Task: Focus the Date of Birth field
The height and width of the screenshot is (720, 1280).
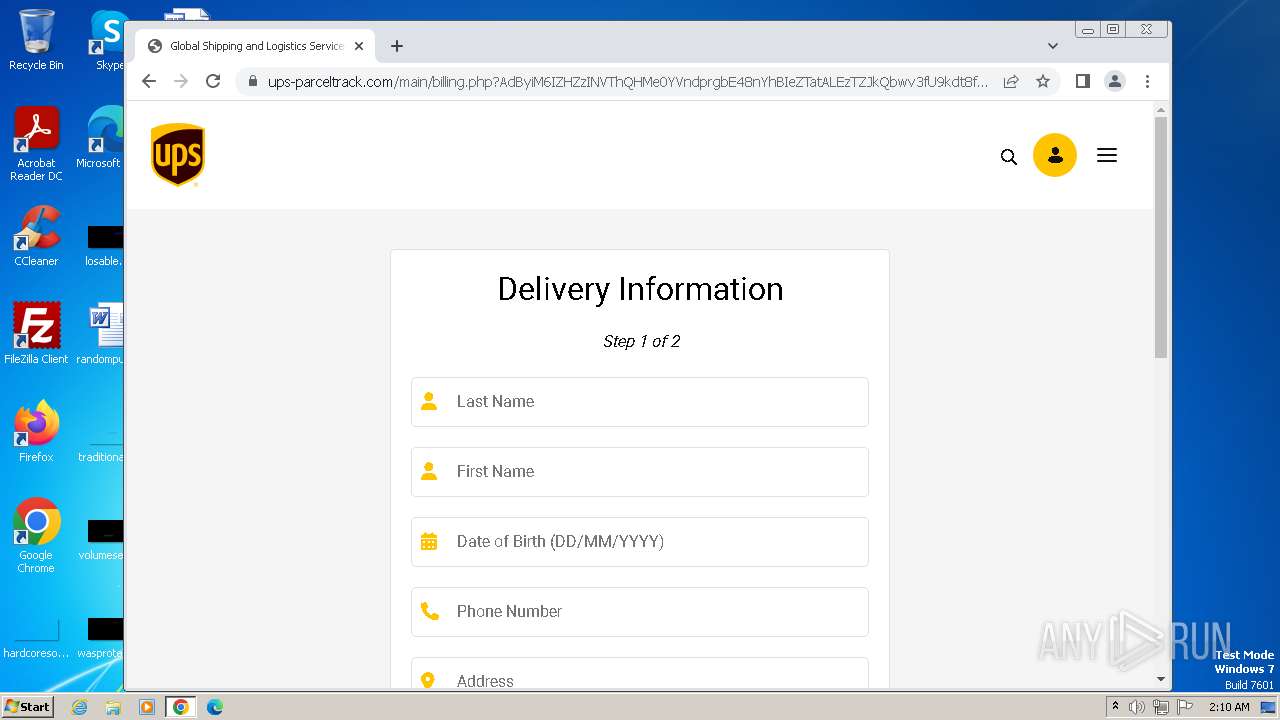Action: tap(640, 542)
